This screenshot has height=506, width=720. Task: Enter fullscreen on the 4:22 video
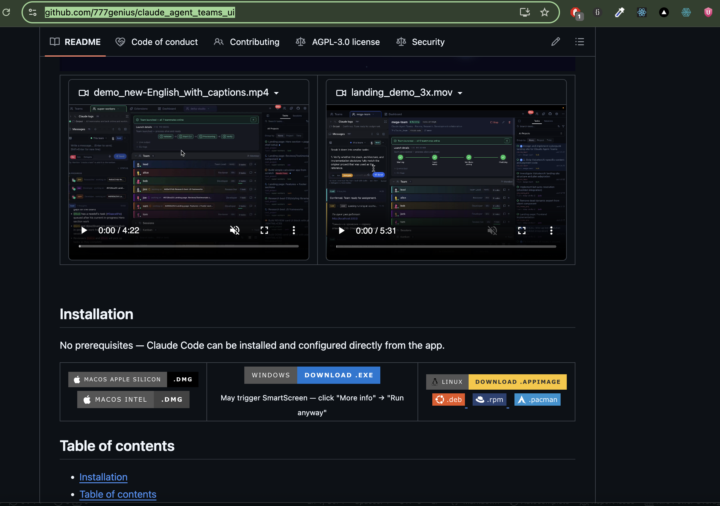click(264, 231)
